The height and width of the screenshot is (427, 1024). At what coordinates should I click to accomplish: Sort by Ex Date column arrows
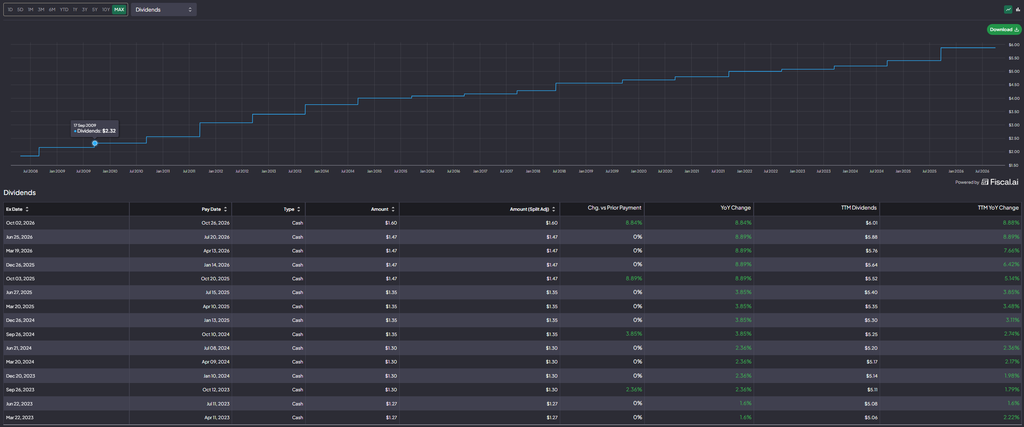pos(27,209)
